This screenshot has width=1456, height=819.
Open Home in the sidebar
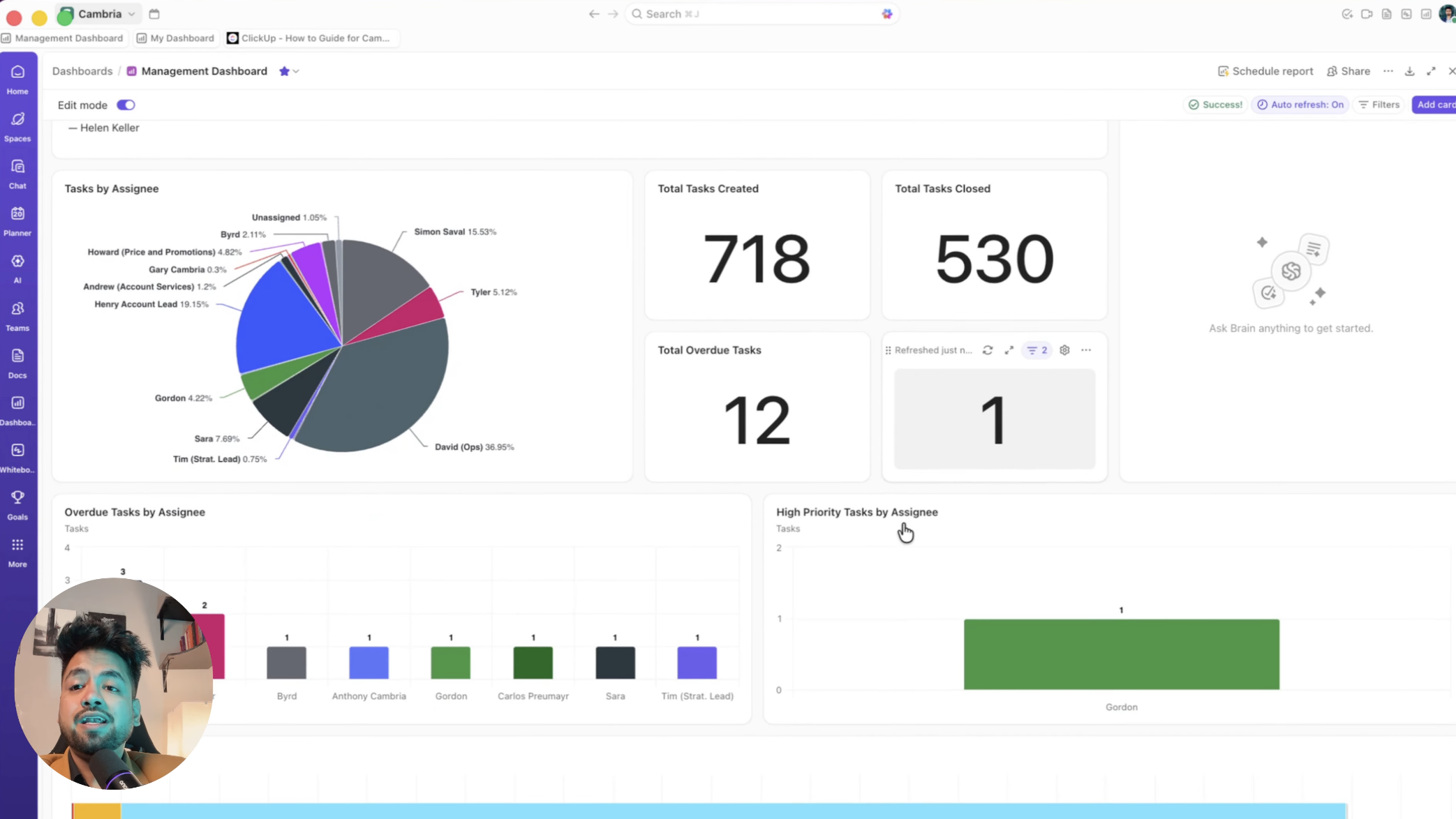[x=17, y=80]
